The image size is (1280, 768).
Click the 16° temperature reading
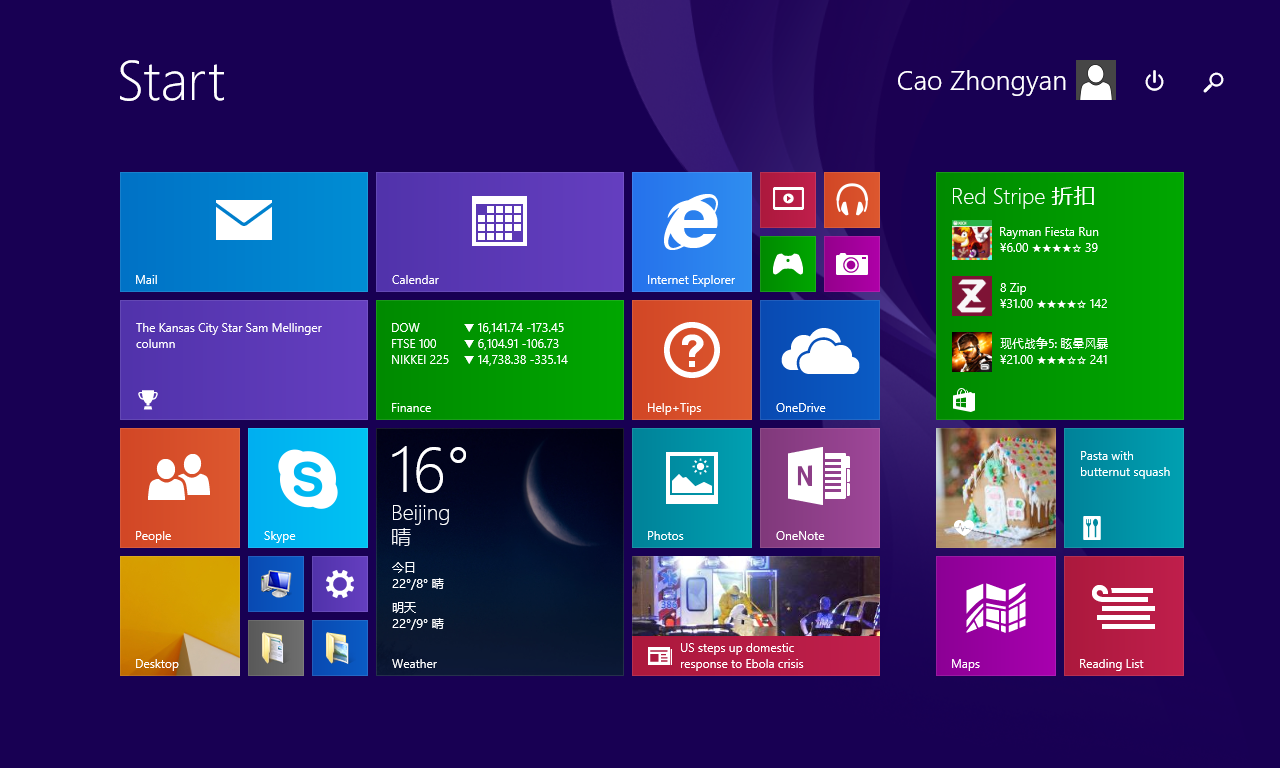[x=429, y=470]
